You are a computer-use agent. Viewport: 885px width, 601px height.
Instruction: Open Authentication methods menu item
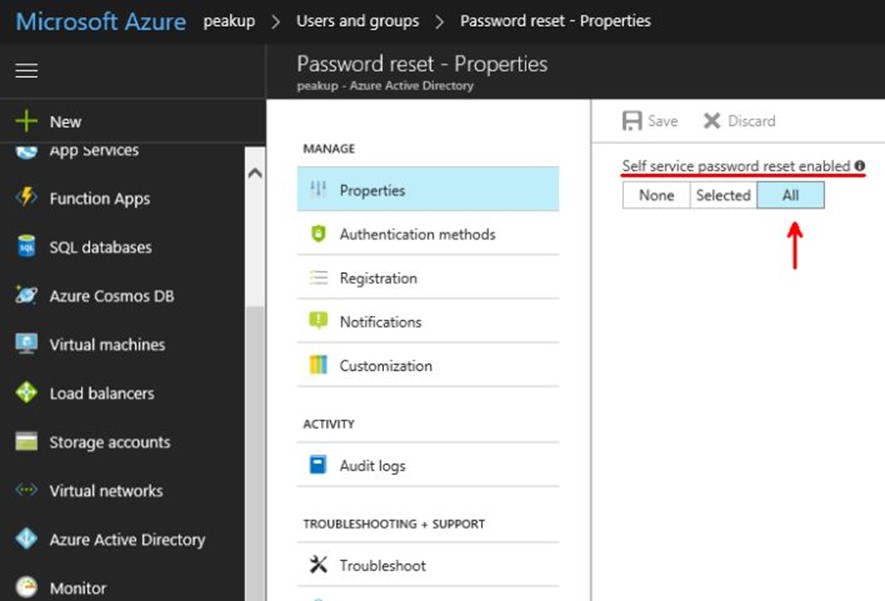[x=428, y=234]
